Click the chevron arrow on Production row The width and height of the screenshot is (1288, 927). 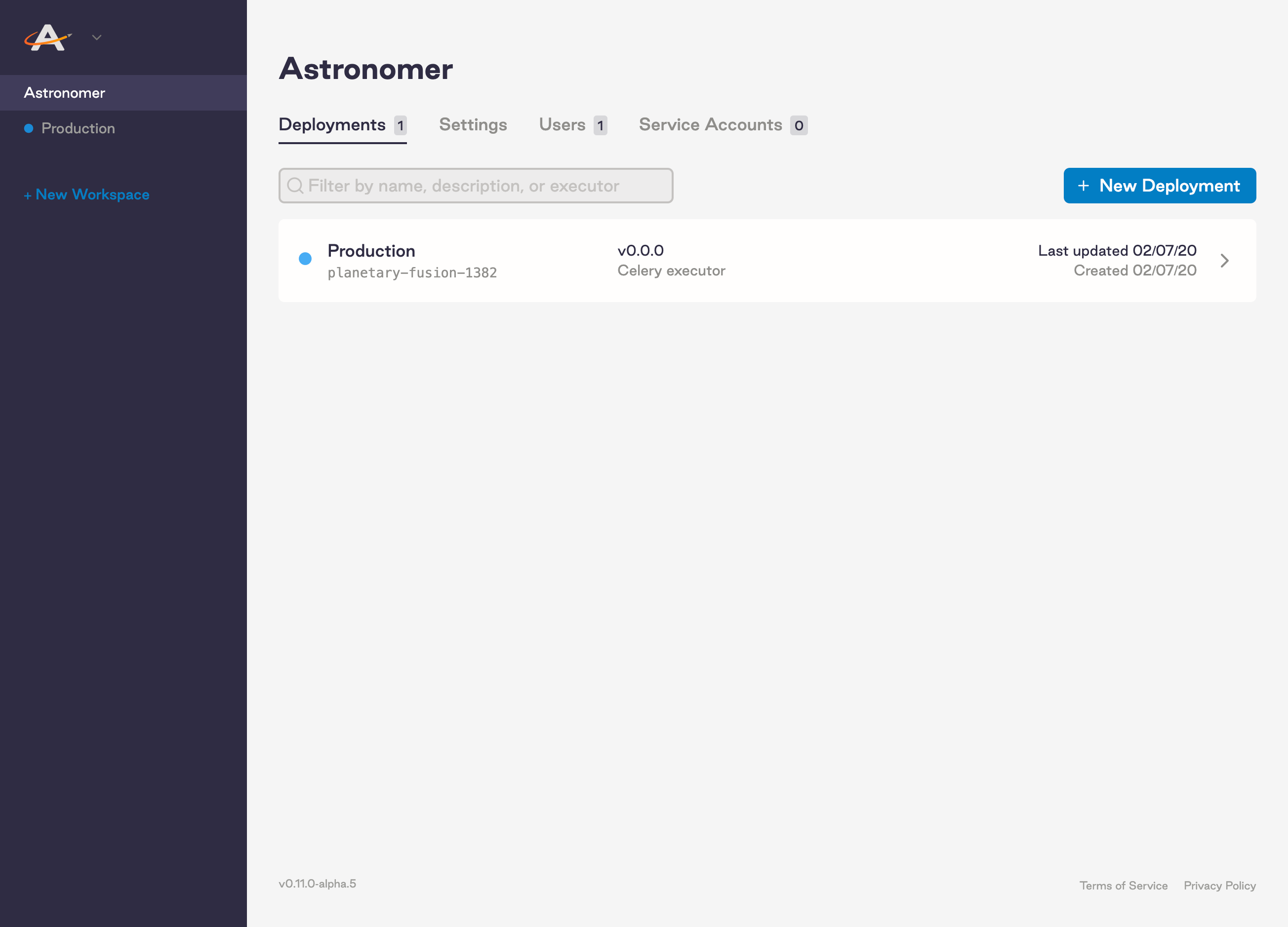tap(1224, 261)
